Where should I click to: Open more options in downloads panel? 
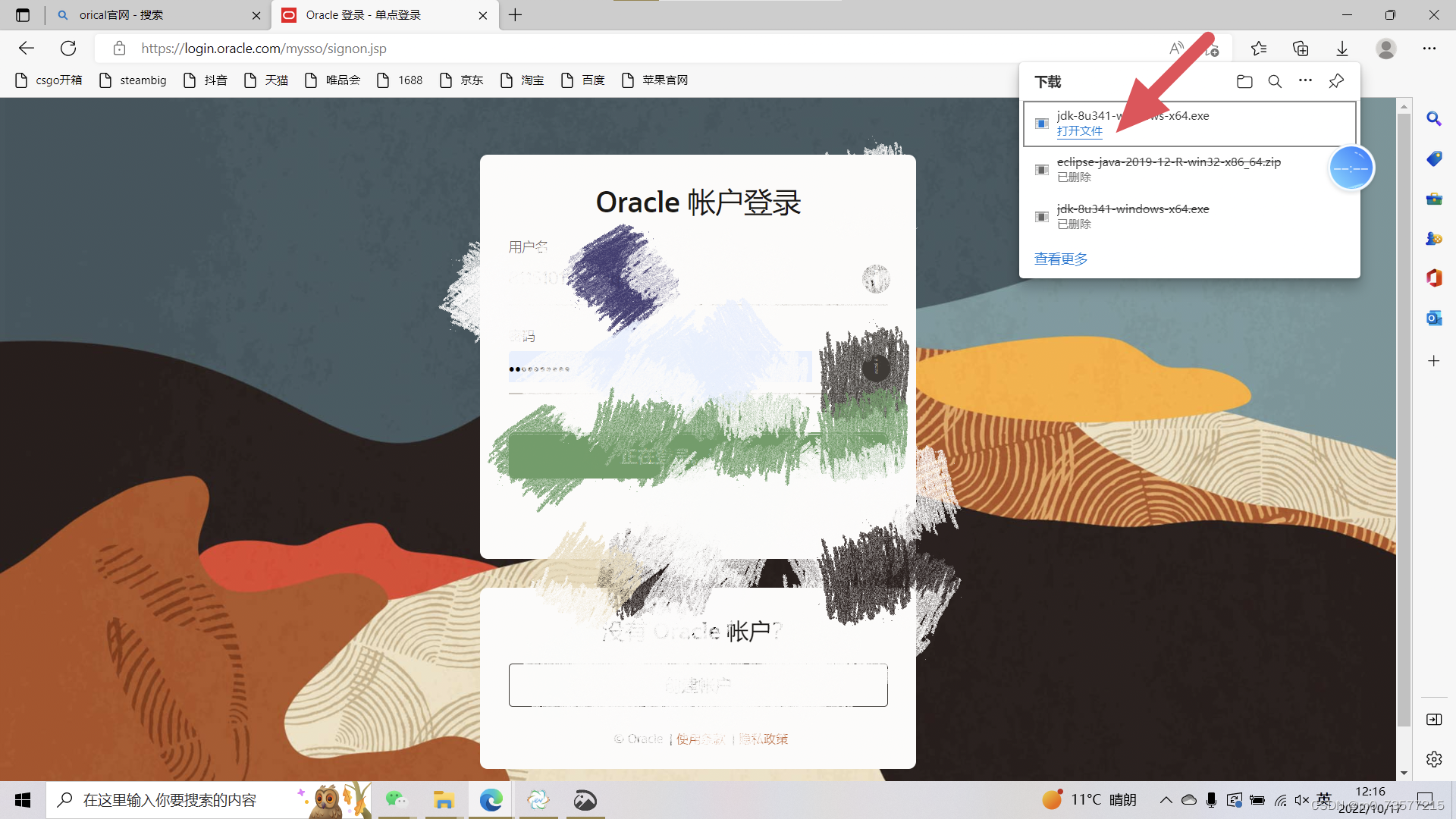(x=1305, y=80)
